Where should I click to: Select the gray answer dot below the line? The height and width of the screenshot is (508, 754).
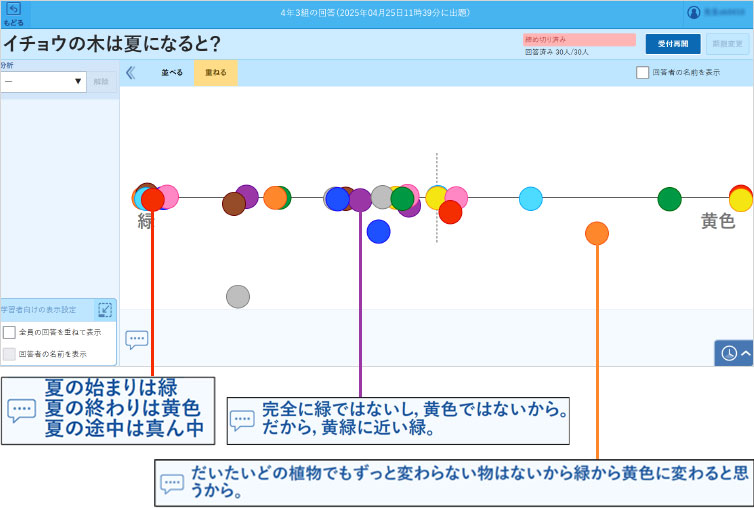pos(237,296)
